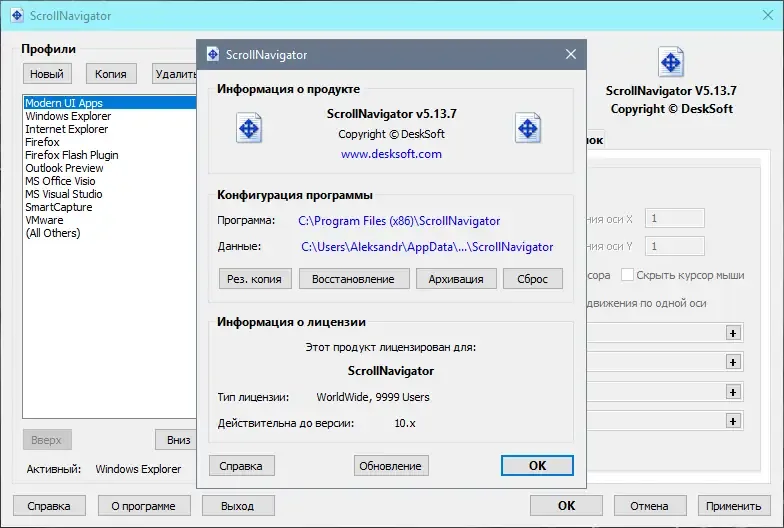Viewport: 784px width, 528px height.
Task: Click the fourth plus button in main window
Action: click(x=733, y=421)
